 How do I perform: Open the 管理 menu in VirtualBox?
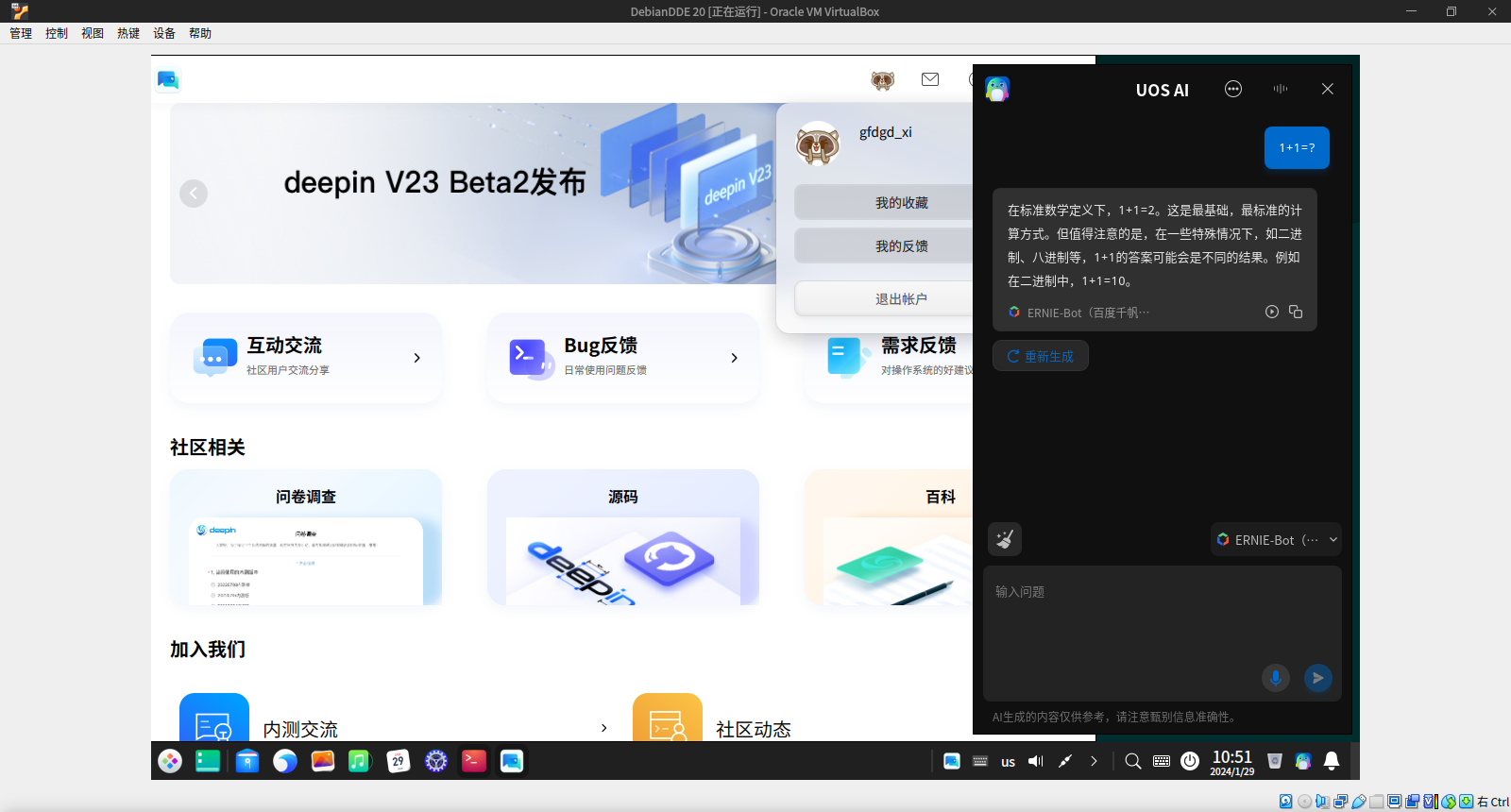21,33
